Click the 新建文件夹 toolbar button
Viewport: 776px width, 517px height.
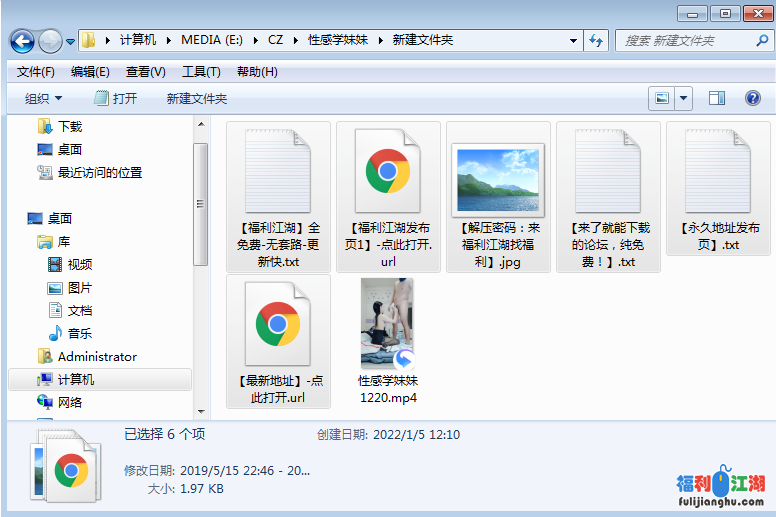197,98
